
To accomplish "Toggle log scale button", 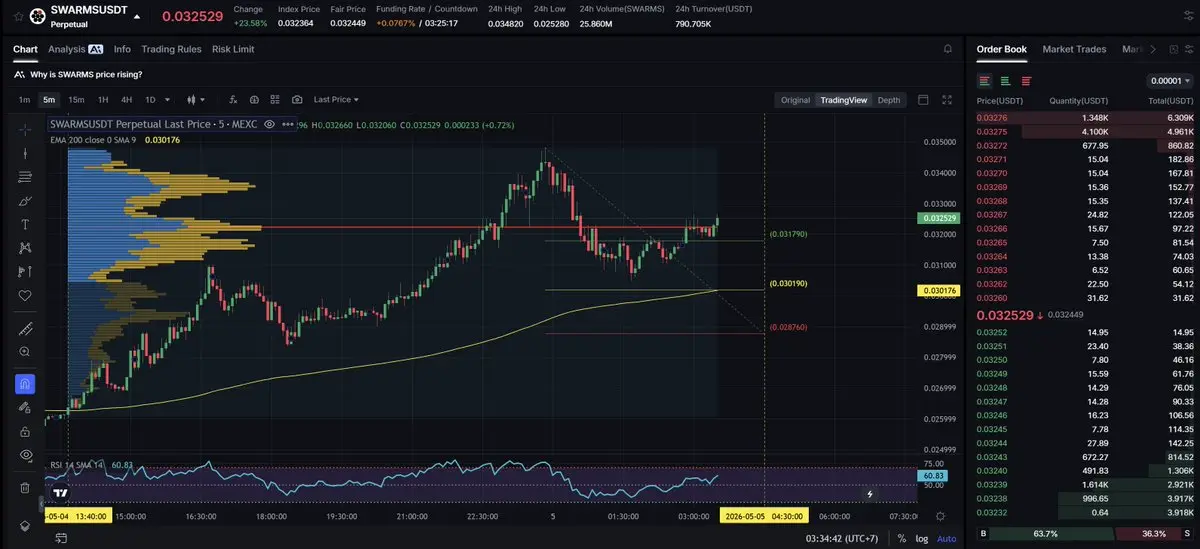I will [x=922, y=538].
